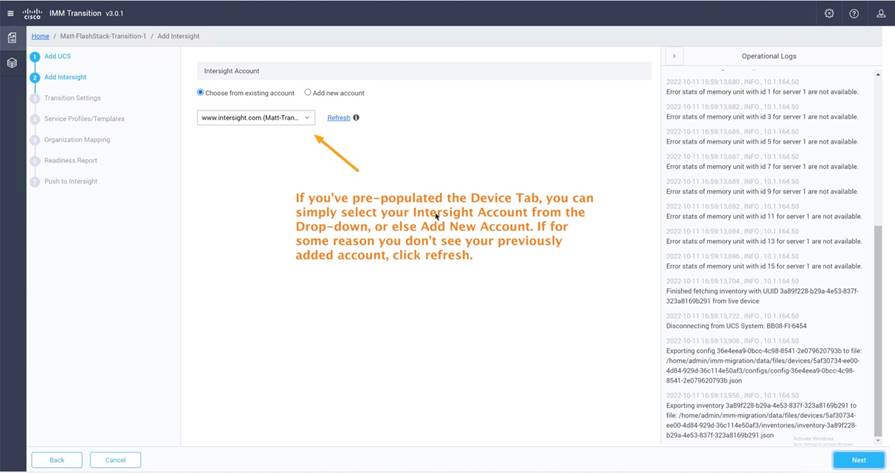Select Organization Mapping step
This screenshot has height=473, width=895.
77,140
